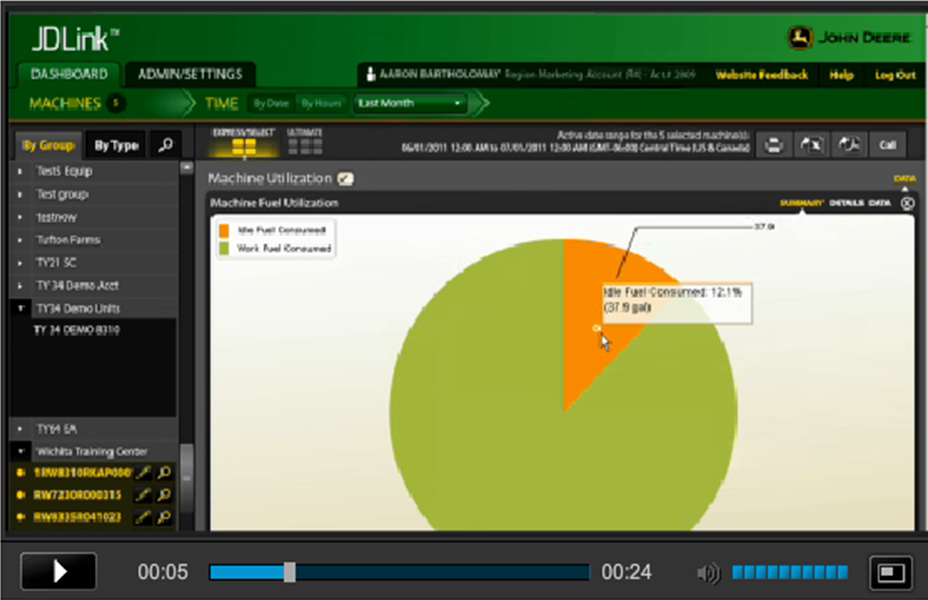The image size is (928, 600).
Task: Export the report to PDF
Action: [849, 145]
